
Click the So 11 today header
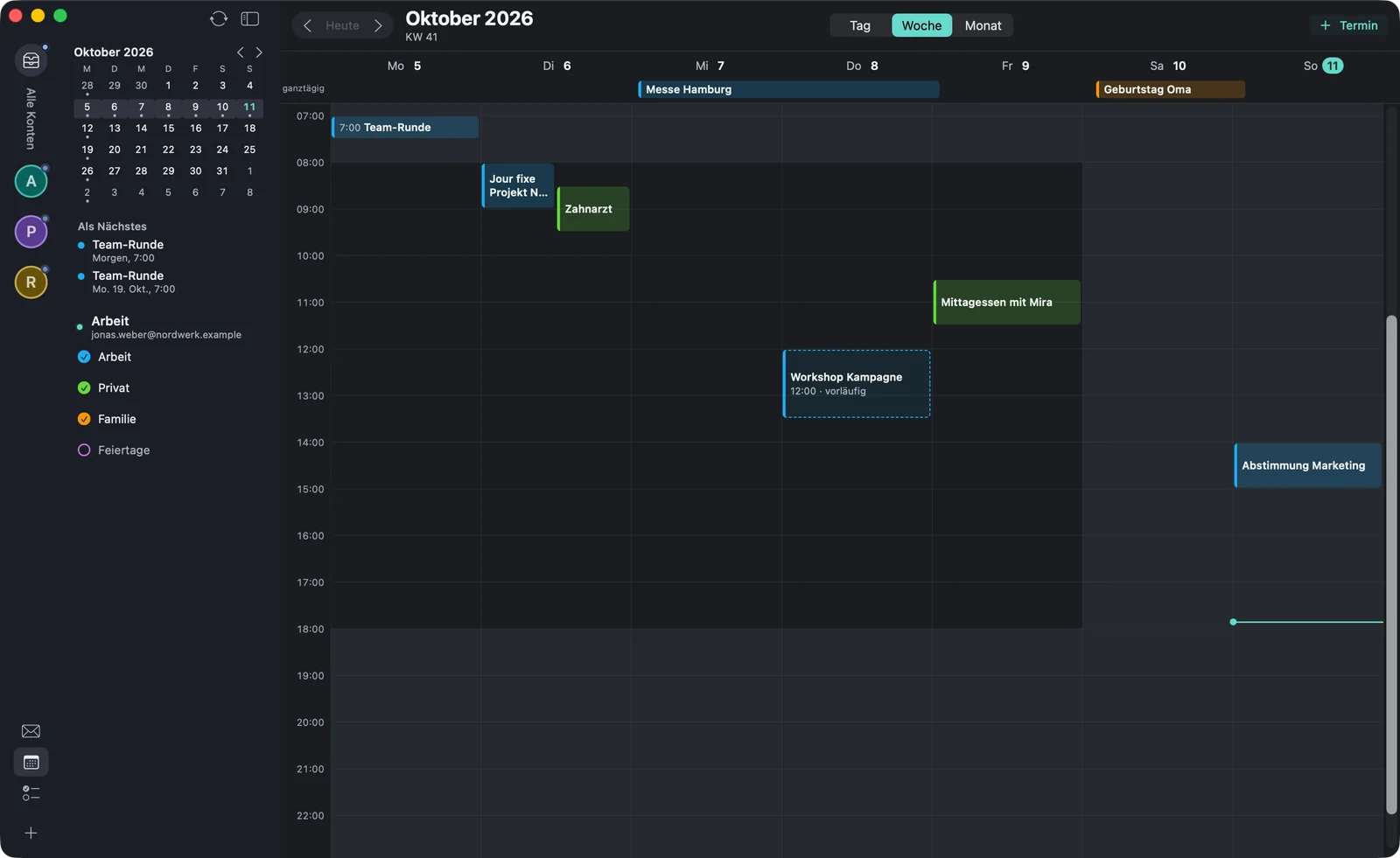1323,66
